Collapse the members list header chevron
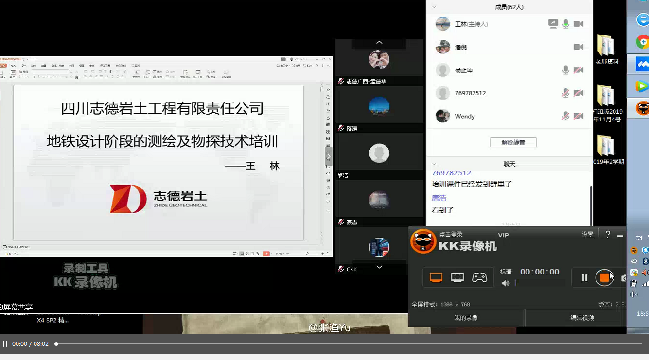This screenshot has height=361, width=649. 434,7
